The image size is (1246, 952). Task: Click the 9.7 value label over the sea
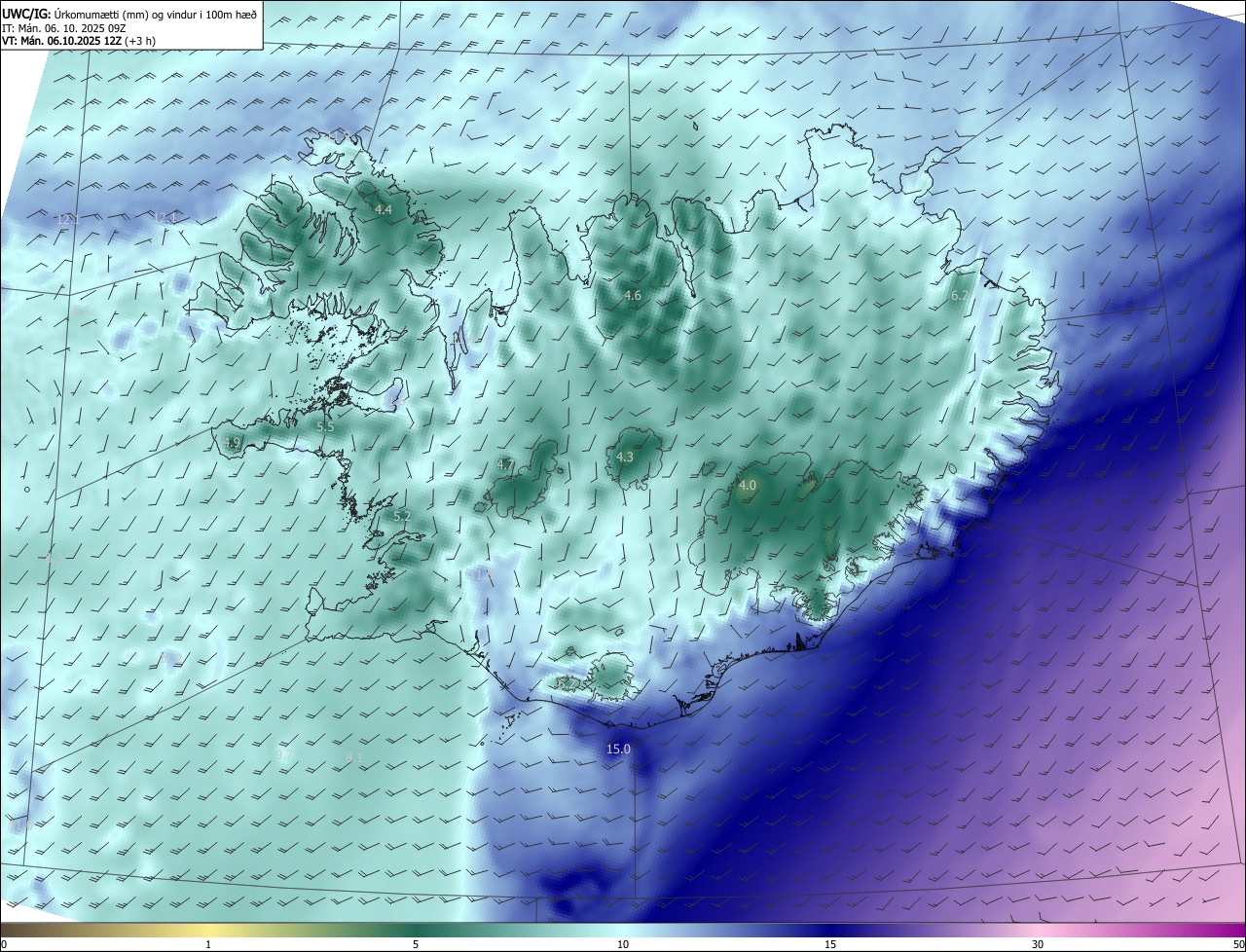point(285,755)
